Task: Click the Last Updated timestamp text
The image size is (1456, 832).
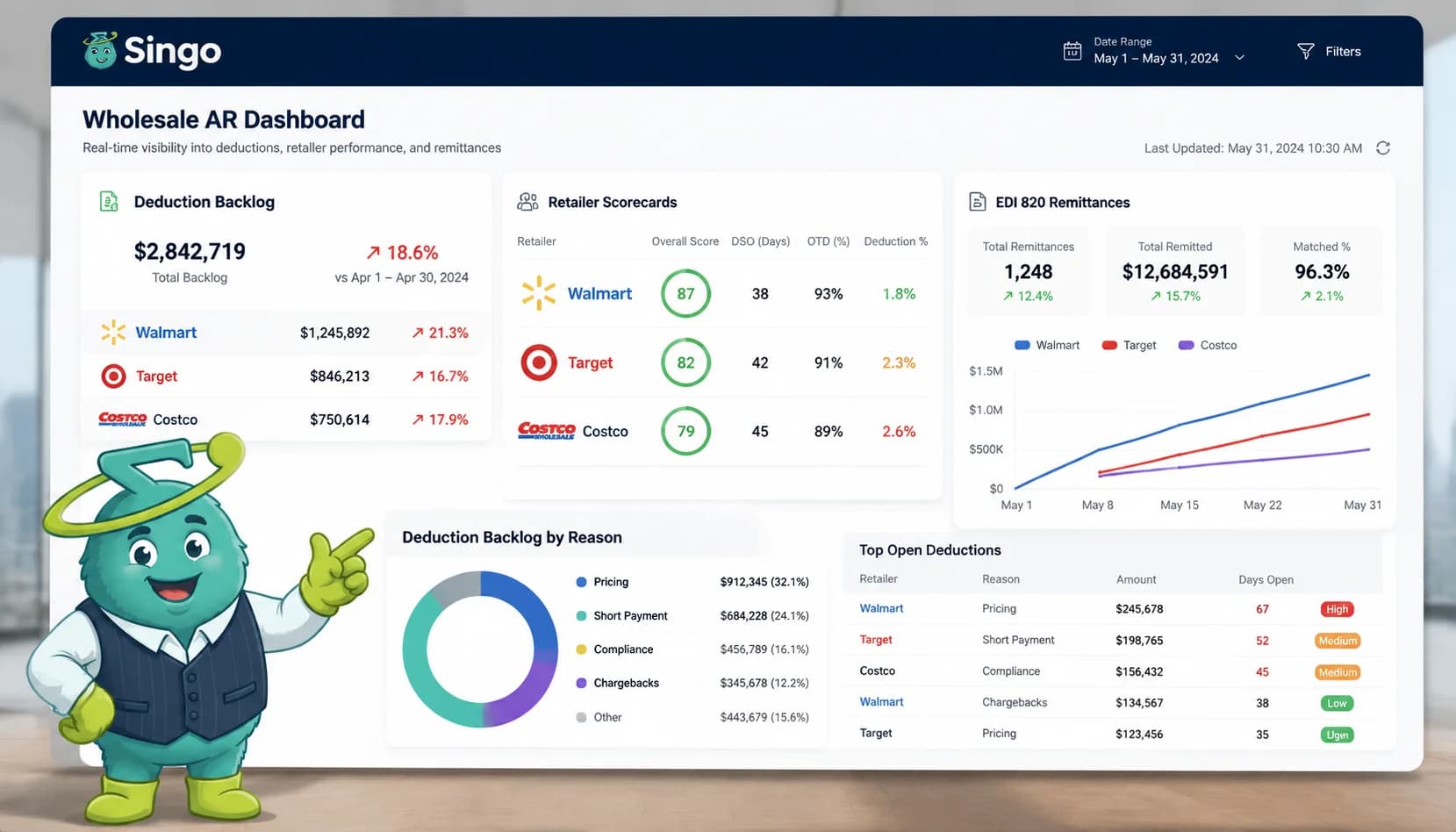Action: pos(1252,148)
